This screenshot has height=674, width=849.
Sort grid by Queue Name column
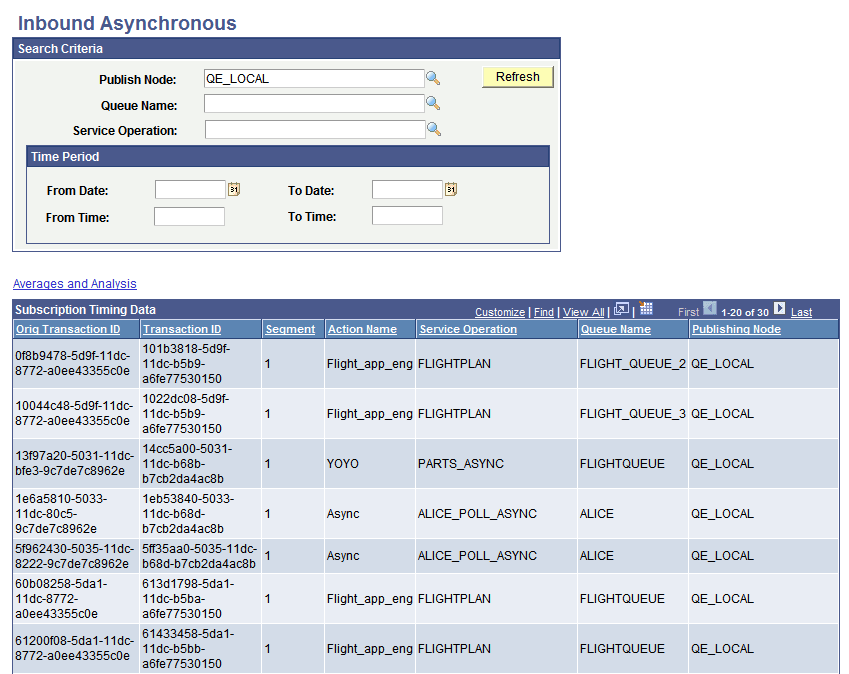pos(616,329)
